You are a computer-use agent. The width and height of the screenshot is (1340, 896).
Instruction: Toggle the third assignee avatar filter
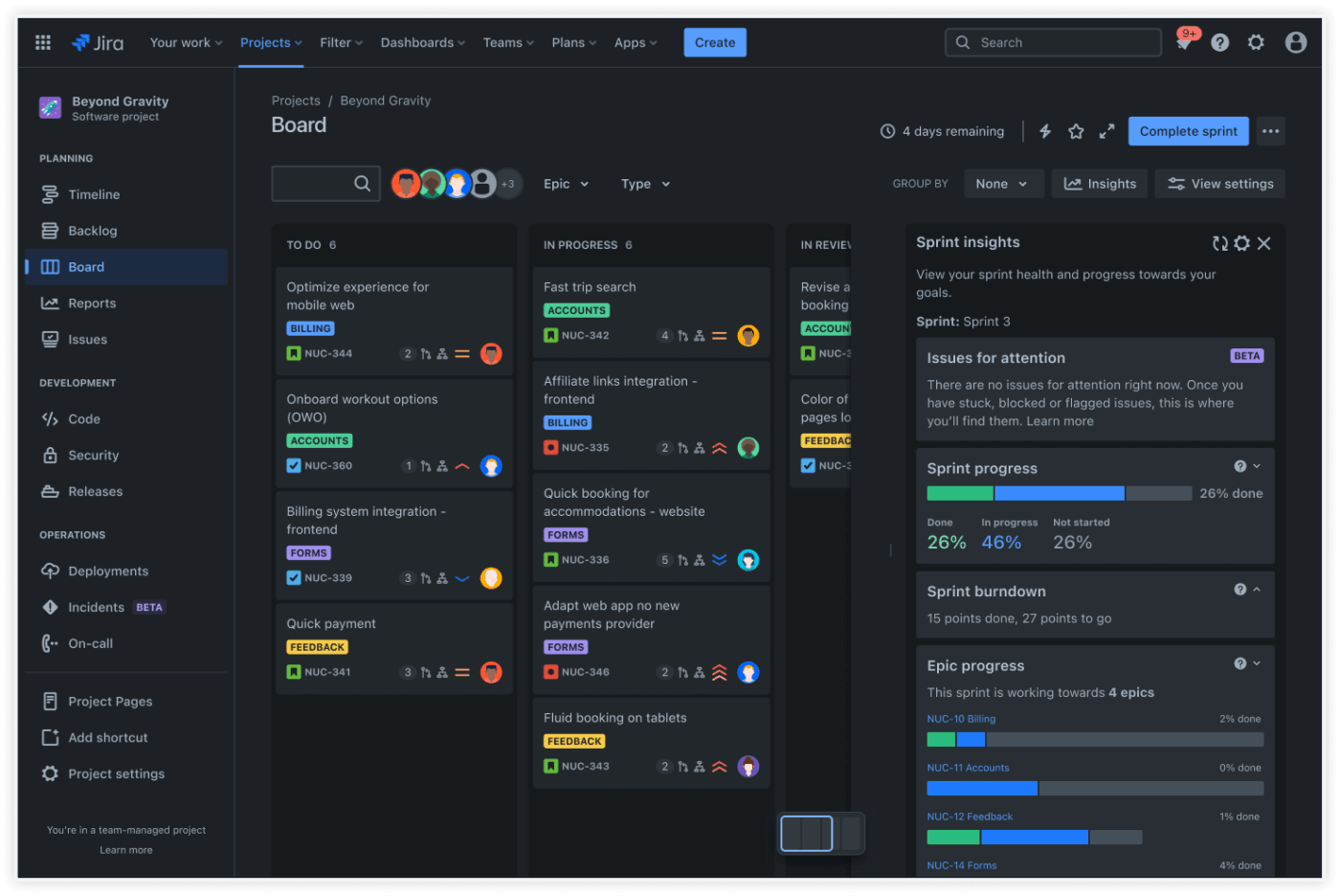click(458, 184)
